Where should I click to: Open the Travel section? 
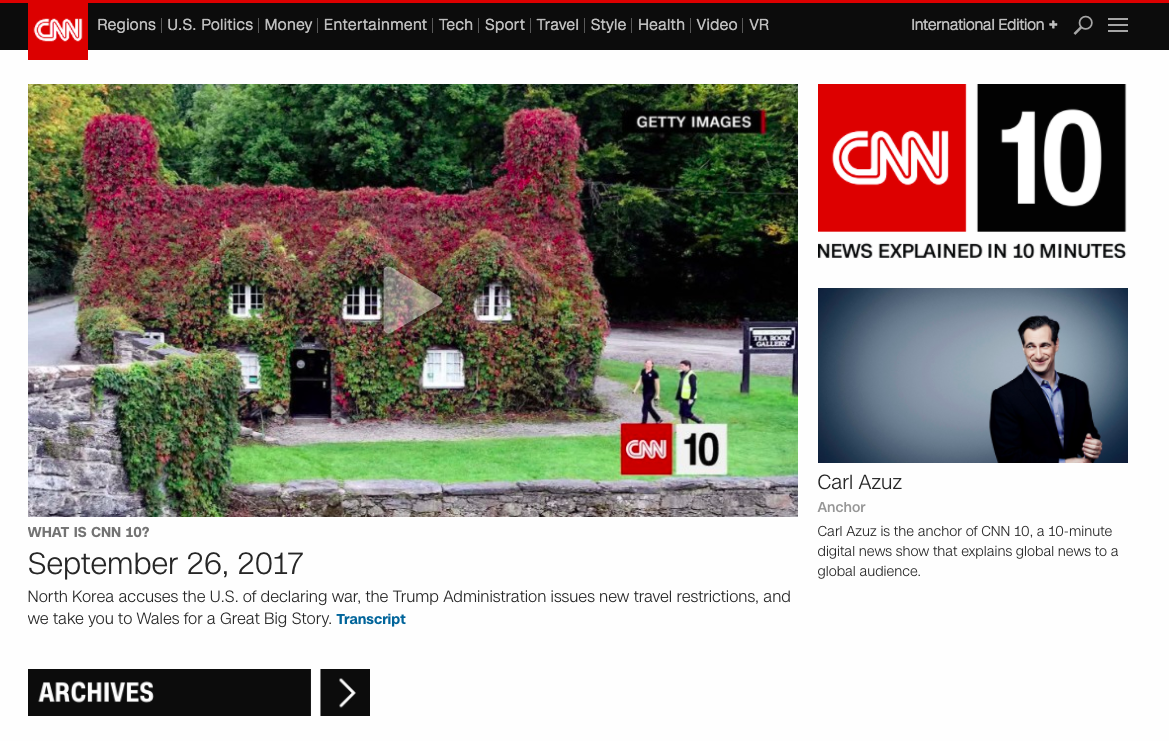click(558, 25)
